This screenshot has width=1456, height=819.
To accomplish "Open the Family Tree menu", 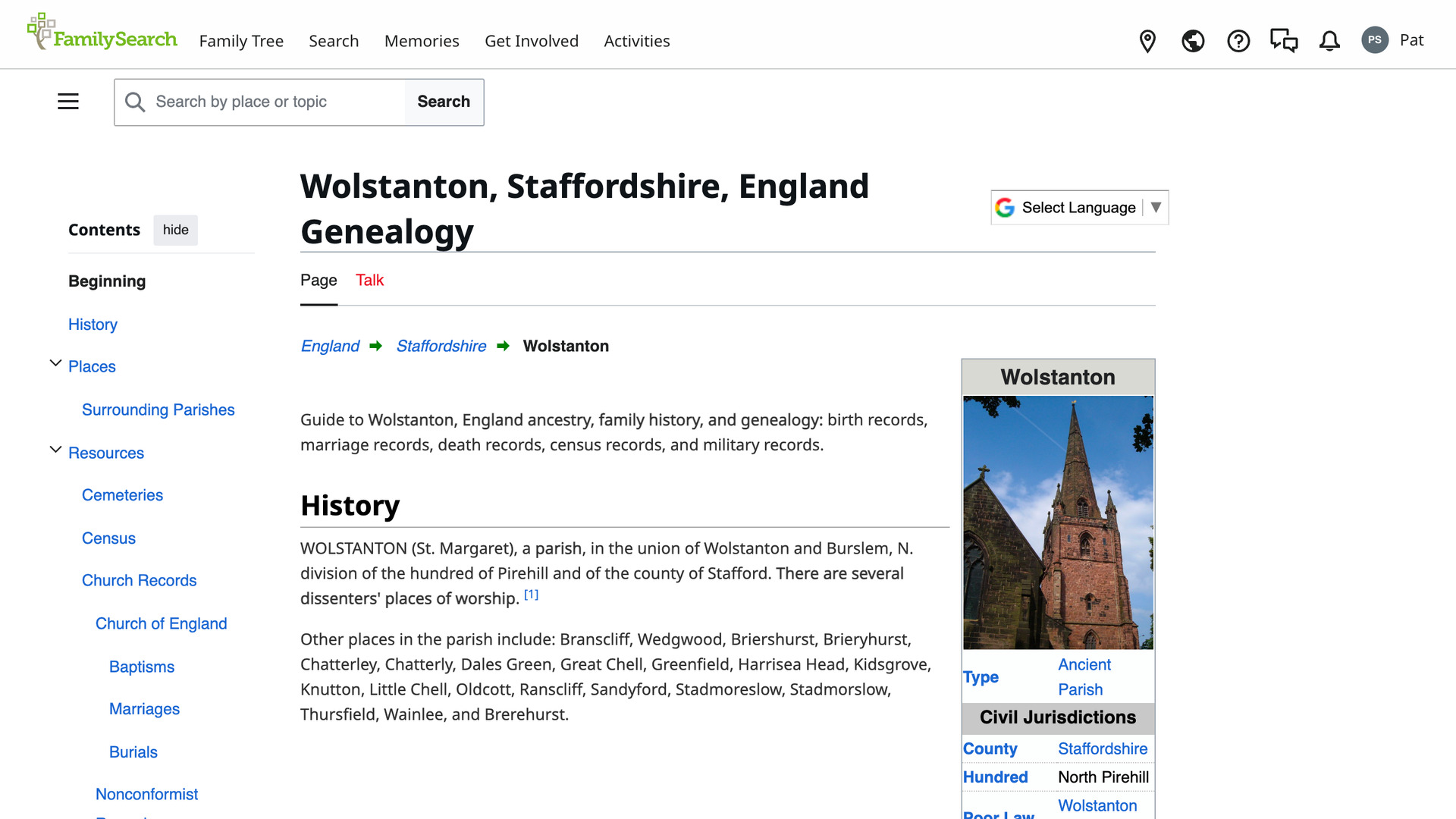I will coord(241,41).
